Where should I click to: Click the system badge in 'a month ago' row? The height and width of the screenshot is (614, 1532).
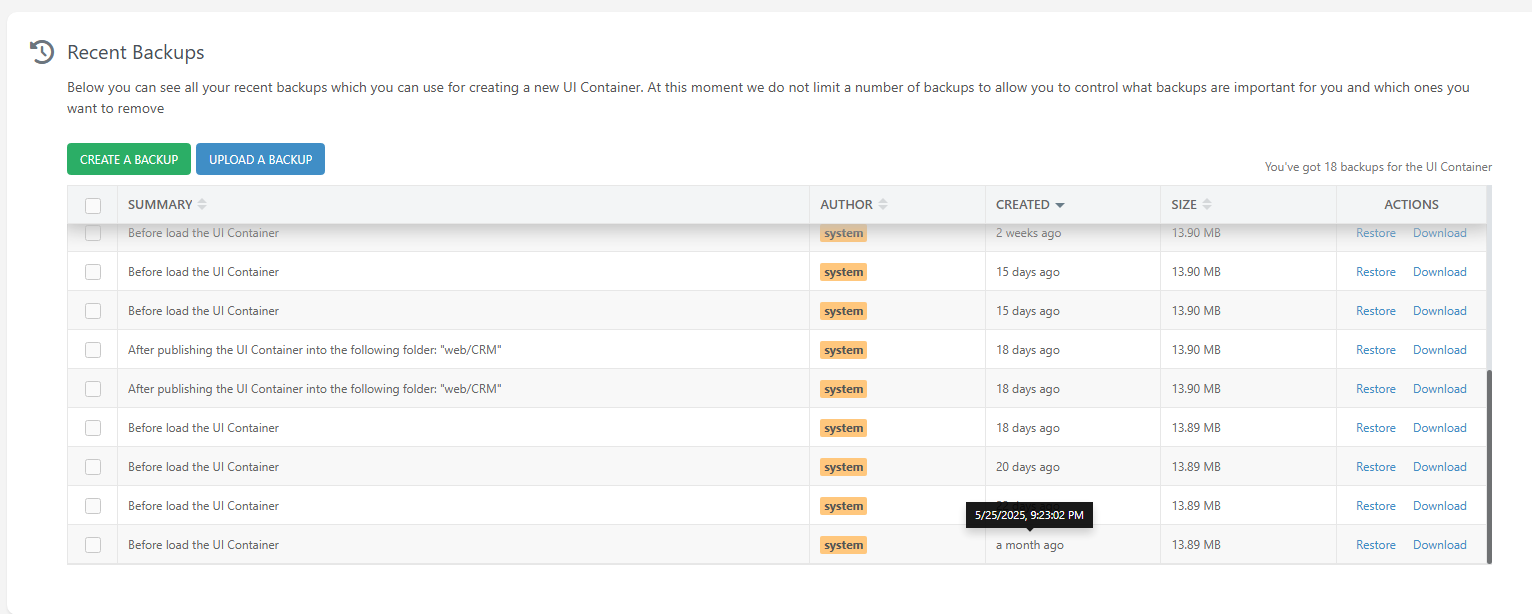pyautogui.click(x=843, y=545)
